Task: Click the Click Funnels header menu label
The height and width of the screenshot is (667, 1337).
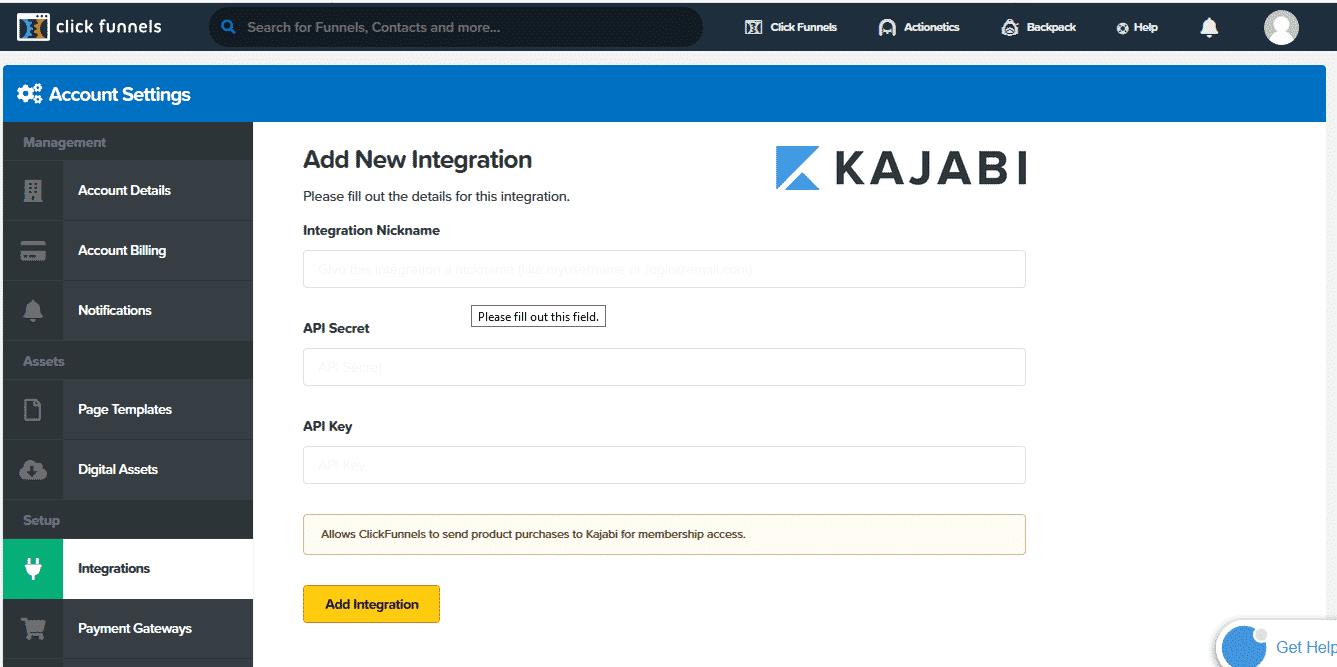Action: coord(803,27)
